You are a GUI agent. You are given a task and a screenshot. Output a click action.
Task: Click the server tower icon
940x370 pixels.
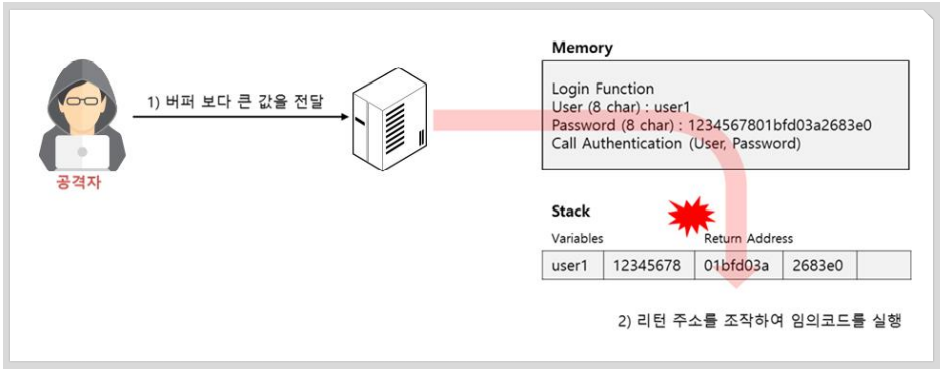(x=391, y=119)
